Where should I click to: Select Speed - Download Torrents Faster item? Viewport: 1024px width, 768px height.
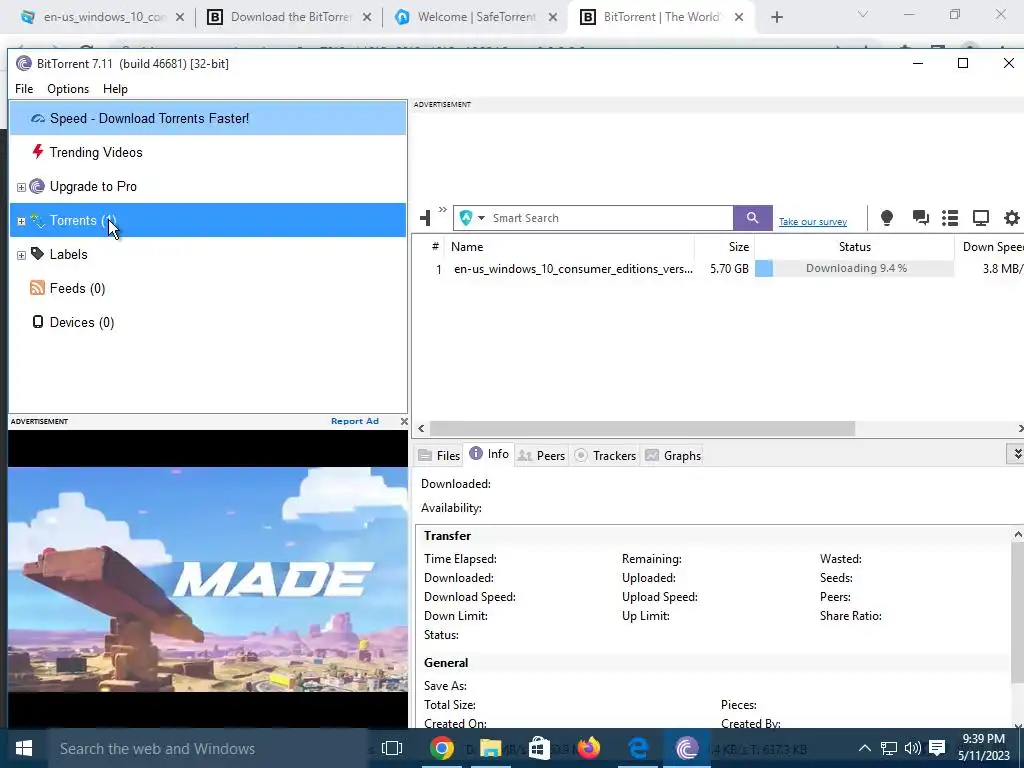point(208,118)
